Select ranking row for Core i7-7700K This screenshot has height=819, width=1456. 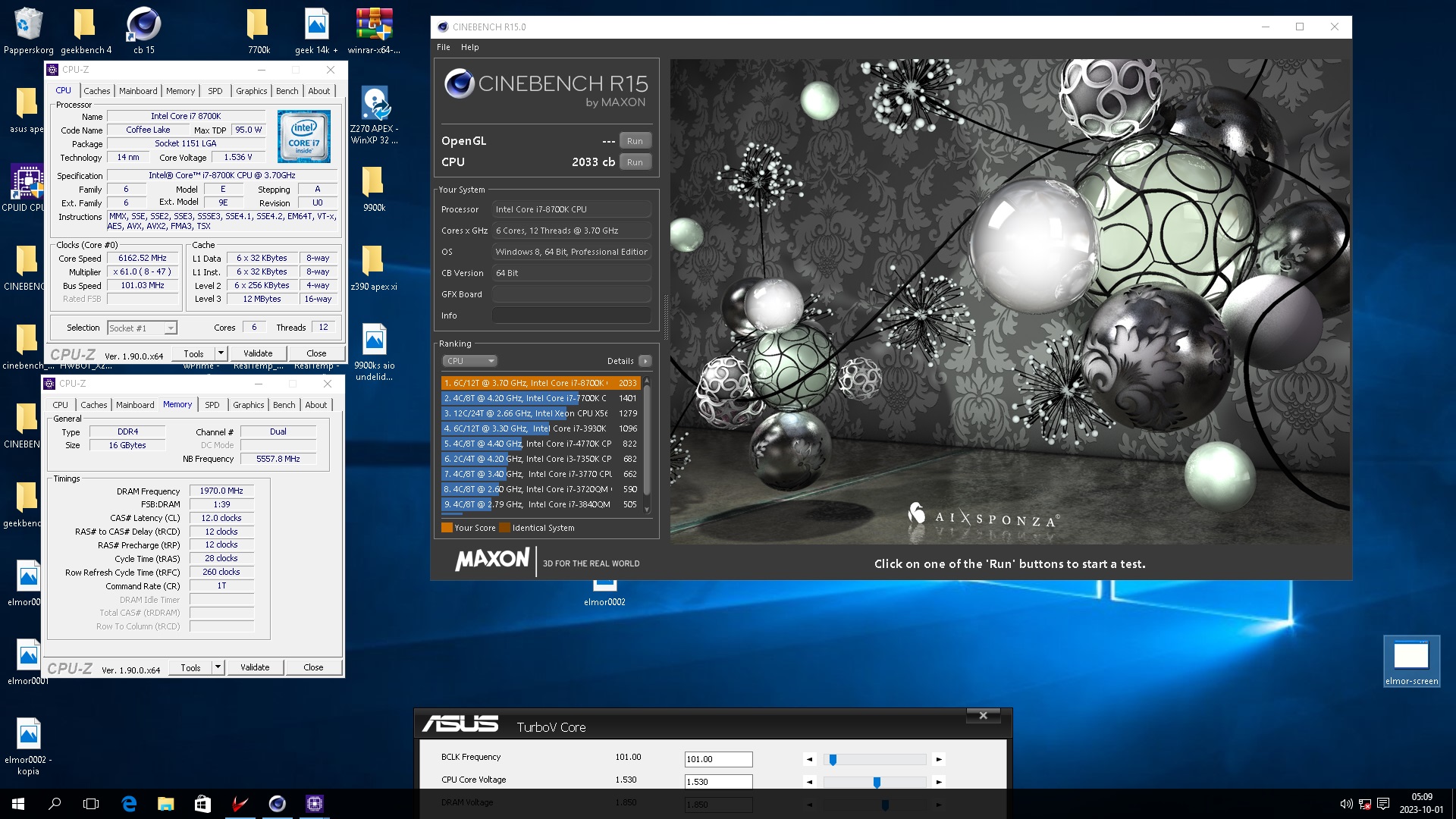coord(540,398)
